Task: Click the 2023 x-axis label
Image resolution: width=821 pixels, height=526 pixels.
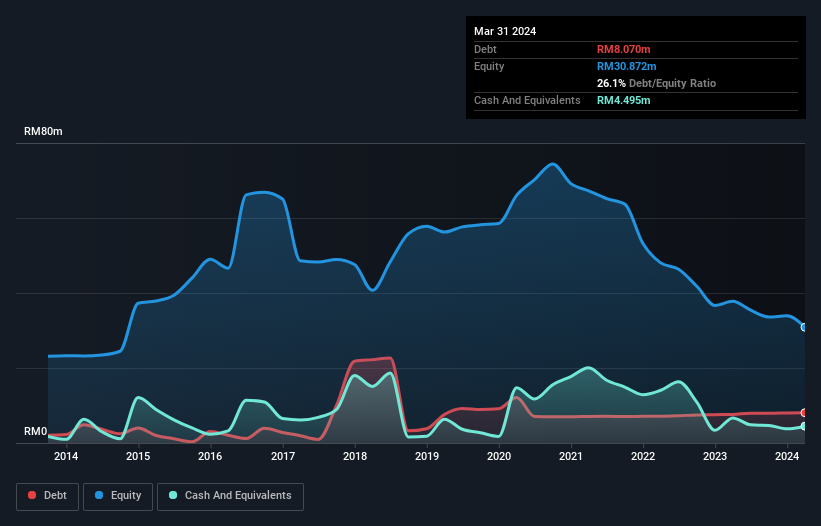Action: [x=715, y=456]
